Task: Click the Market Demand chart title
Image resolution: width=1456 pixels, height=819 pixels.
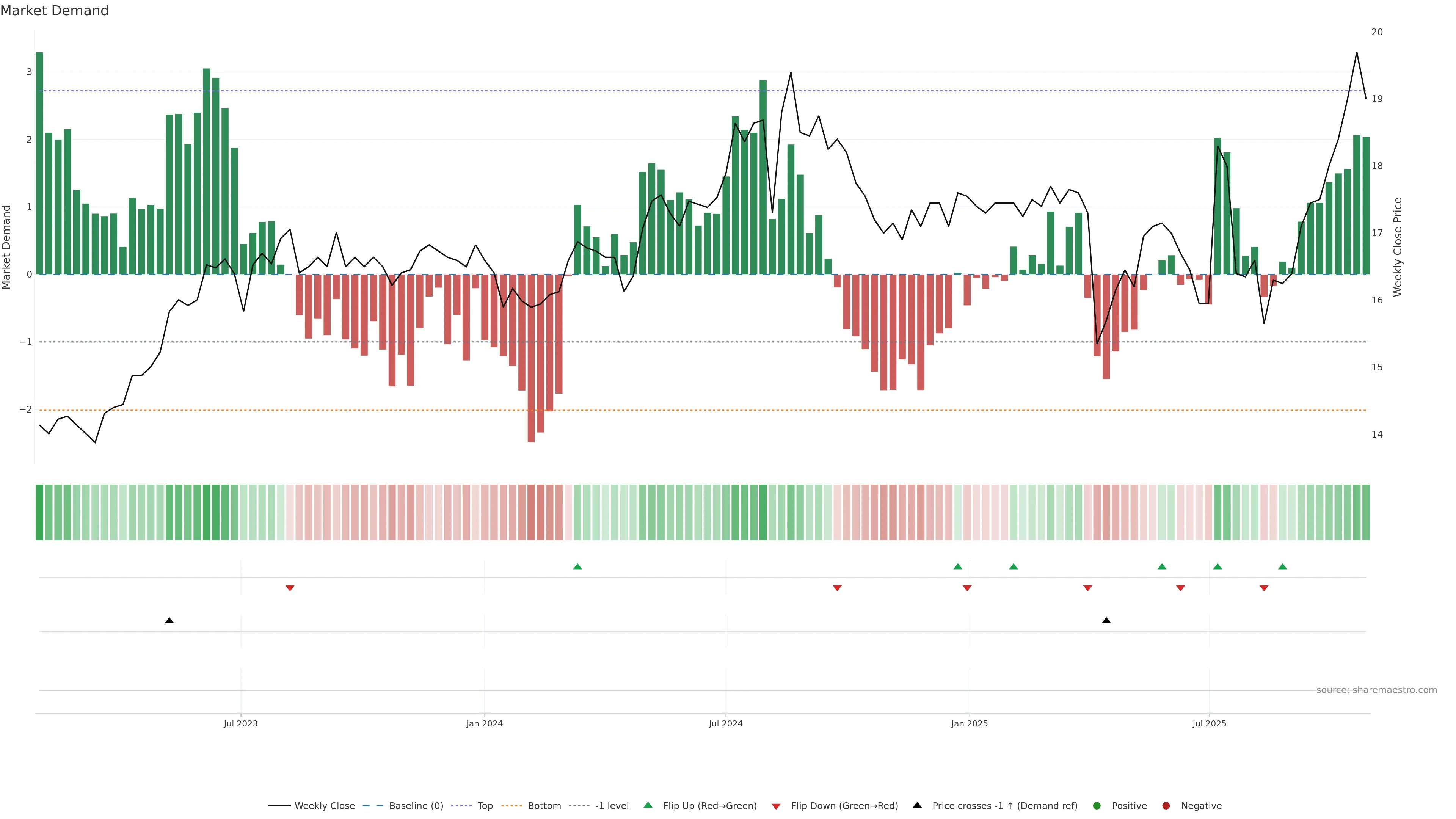Action: click(x=54, y=11)
